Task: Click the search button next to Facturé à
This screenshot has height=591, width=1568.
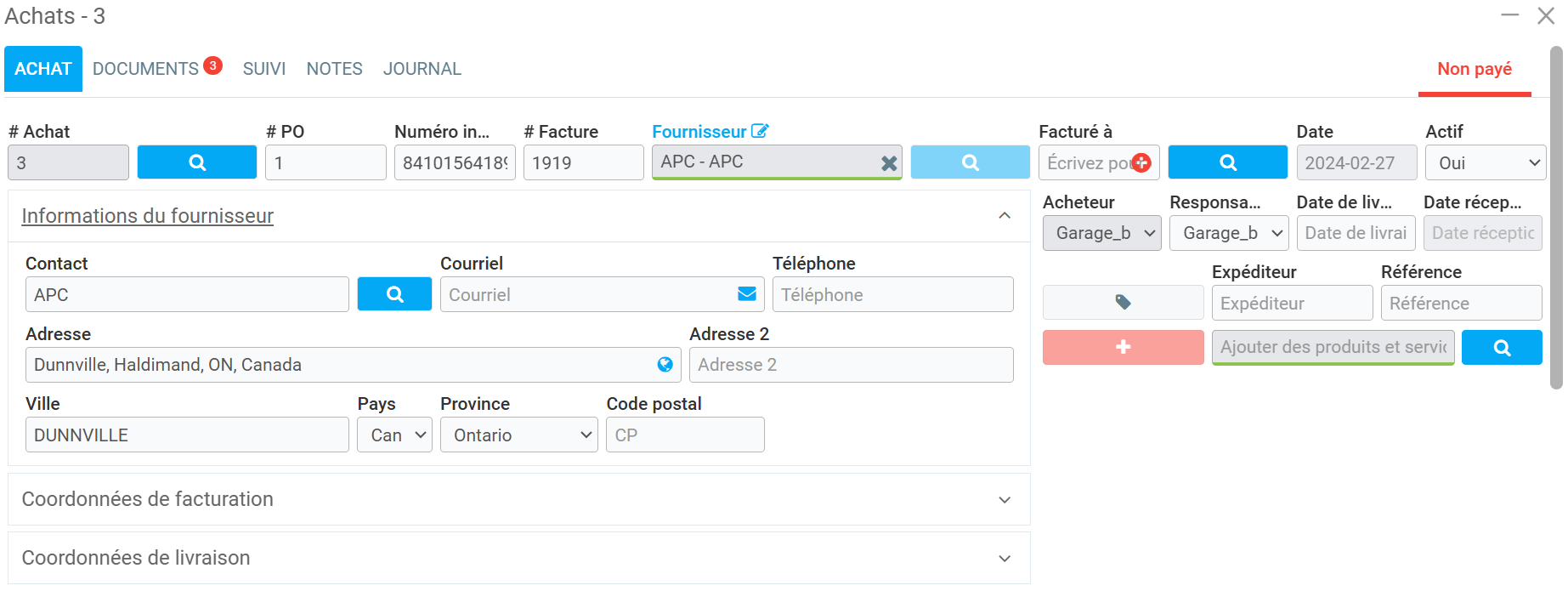Action: point(1227,162)
